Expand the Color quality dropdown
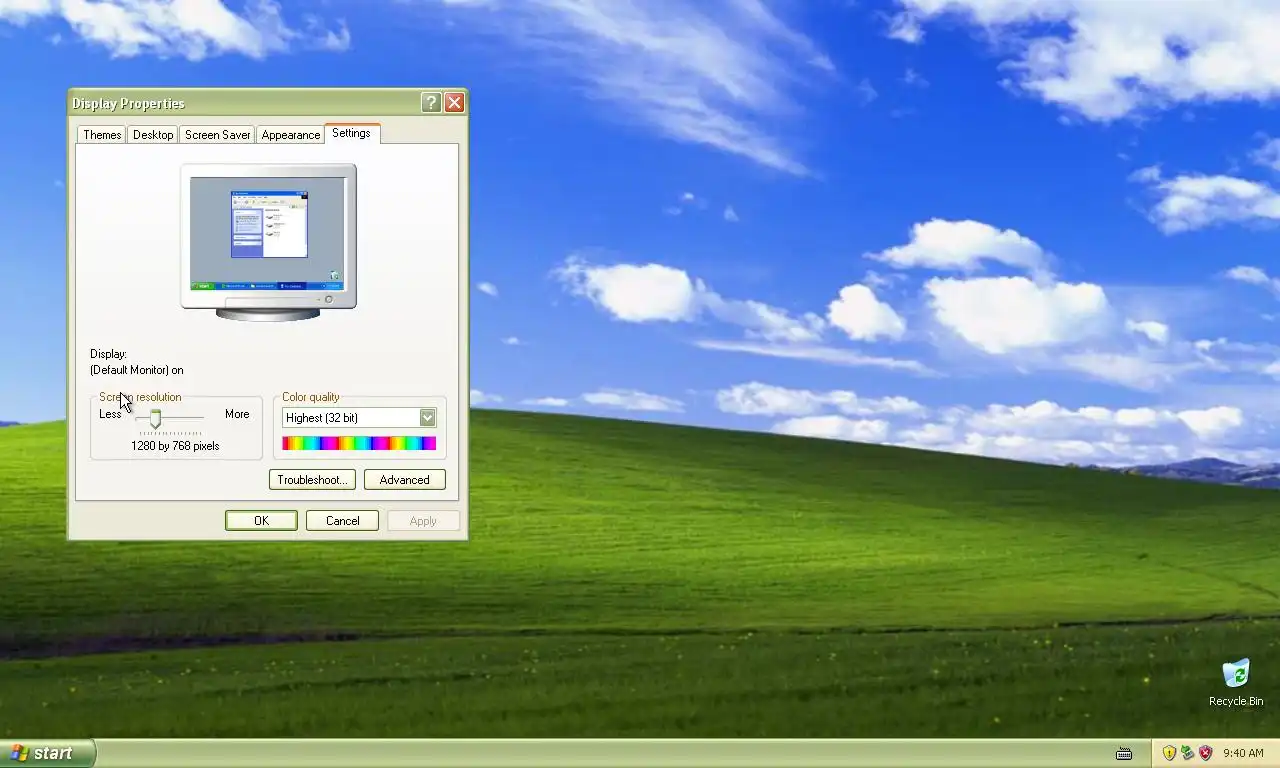This screenshot has height=768, width=1280. 427,418
